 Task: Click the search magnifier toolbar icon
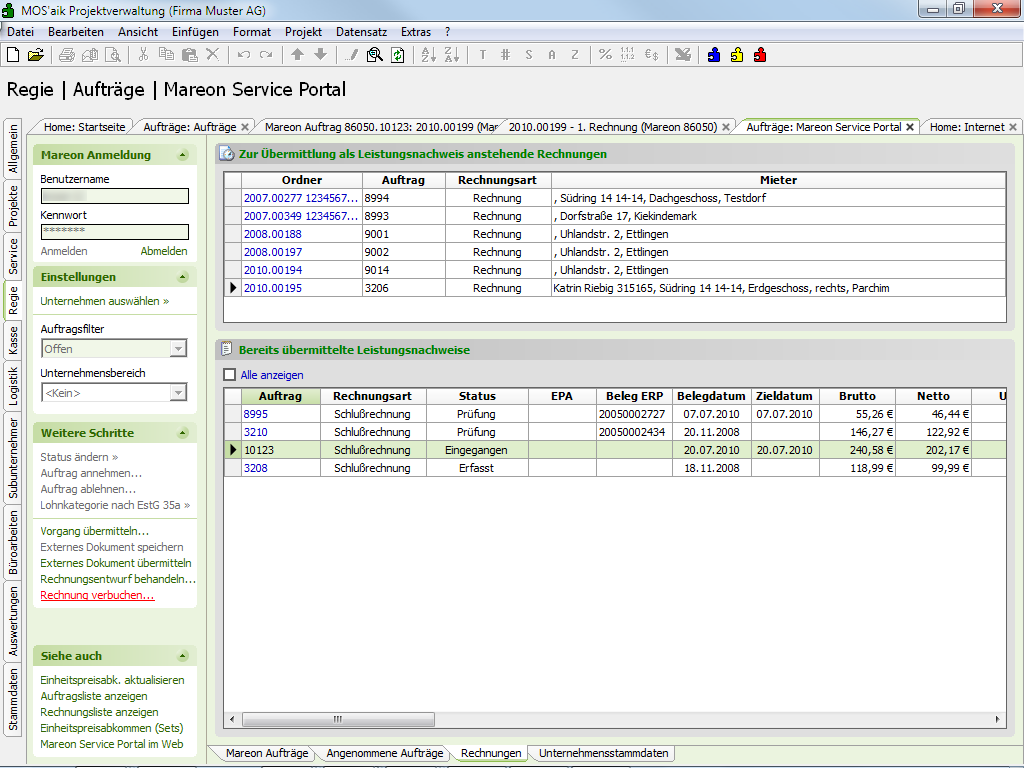pos(374,55)
